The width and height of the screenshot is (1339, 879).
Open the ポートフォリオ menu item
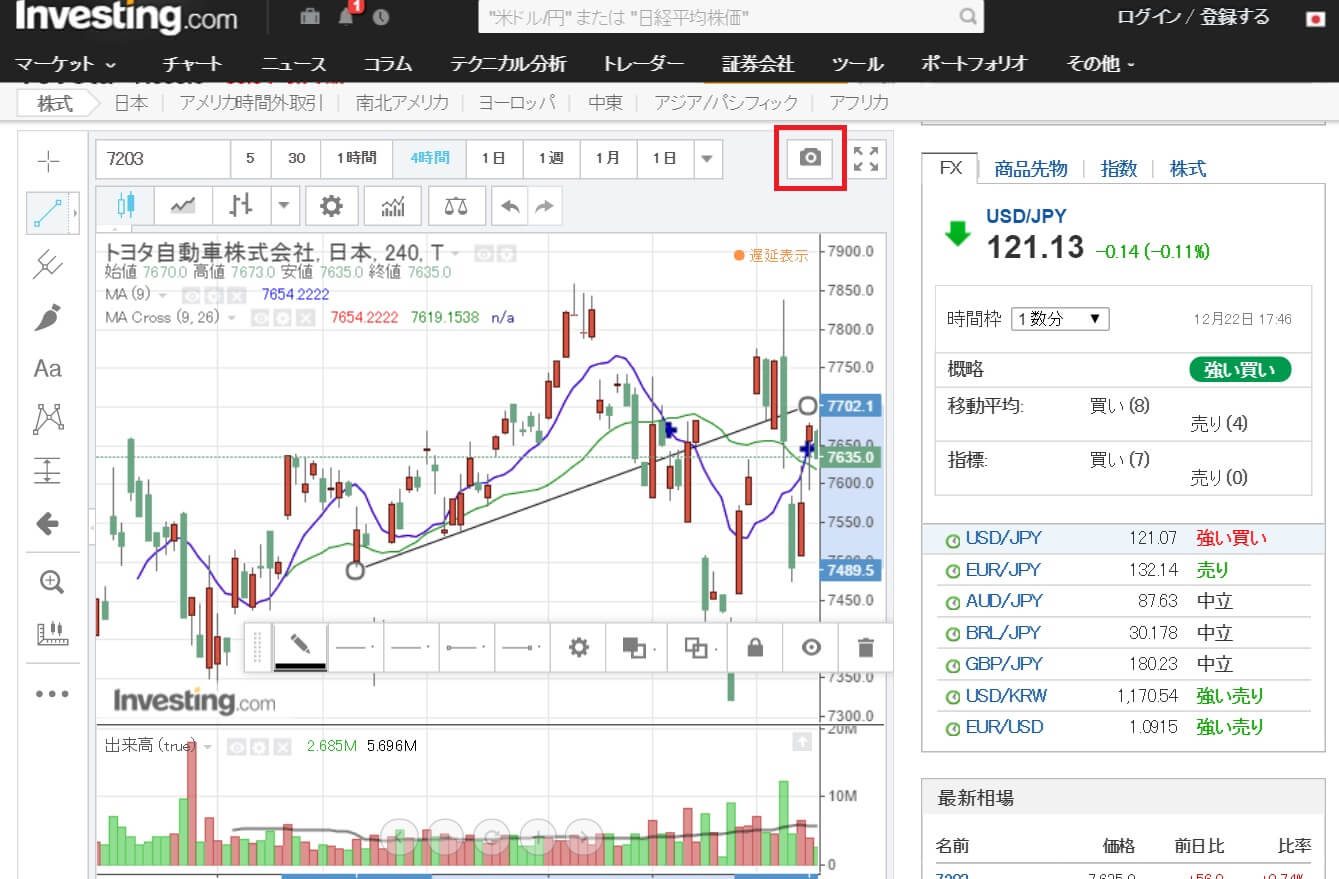[974, 64]
